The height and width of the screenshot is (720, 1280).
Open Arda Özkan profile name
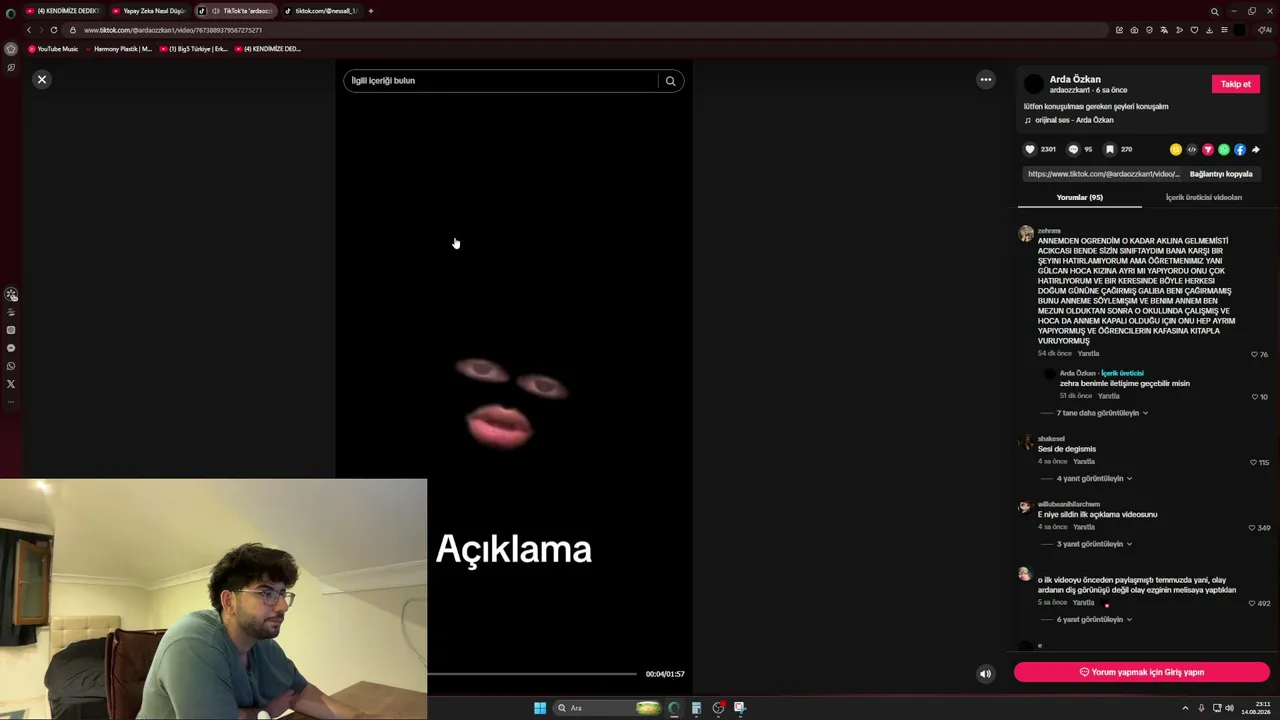click(1075, 79)
